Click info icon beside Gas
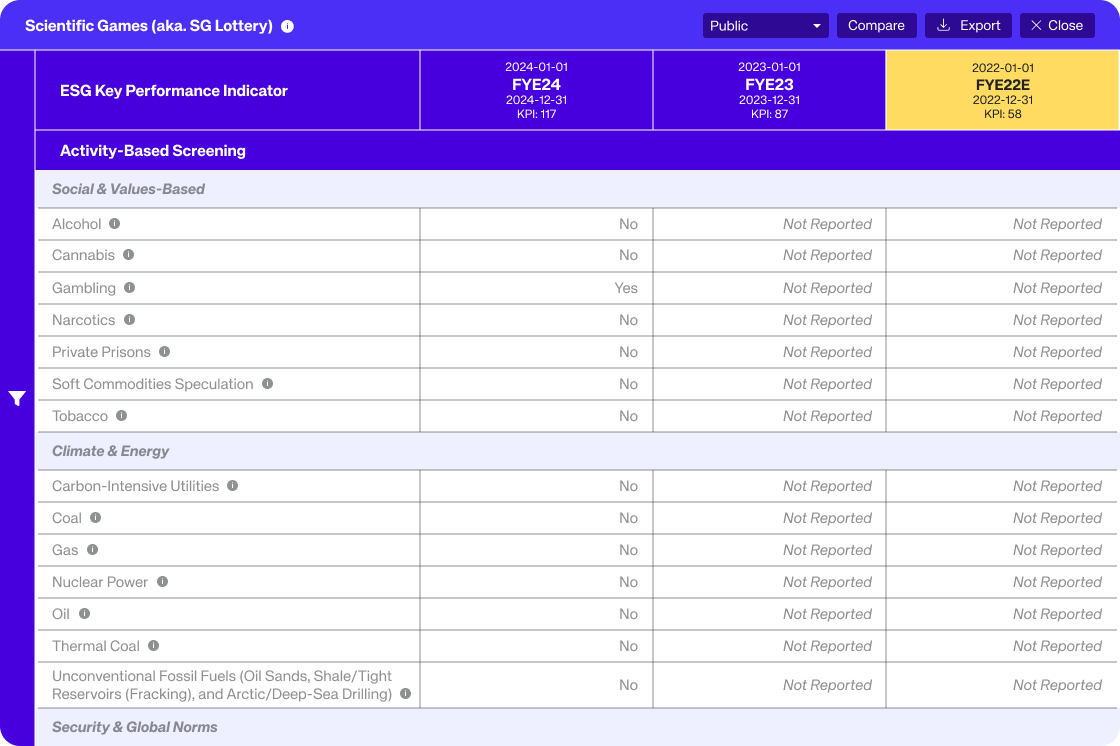Screen dimensions: 1120x746 [92, 549]
